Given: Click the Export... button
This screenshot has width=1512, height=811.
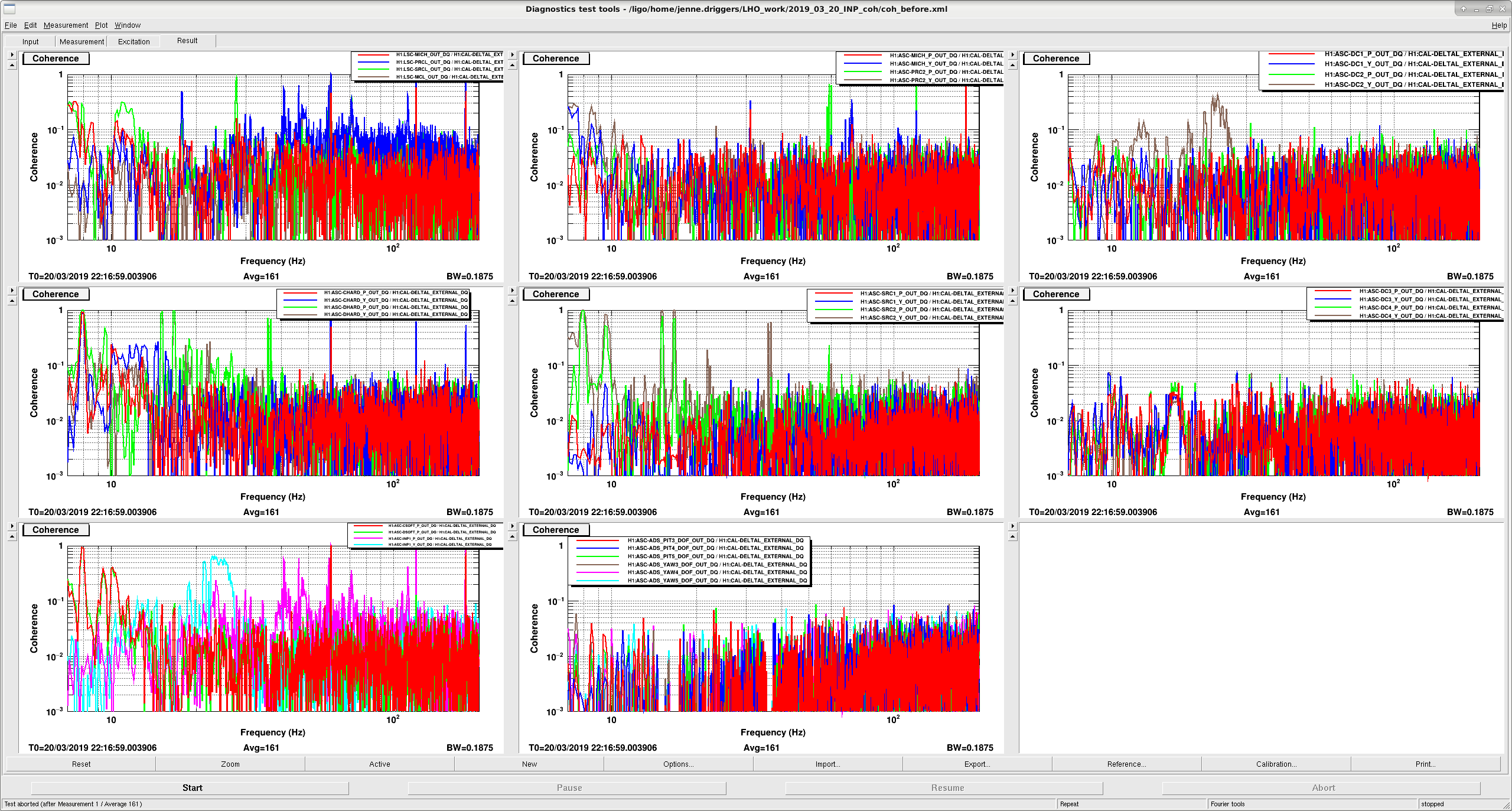Looking at the screenshot, I should (977, 764).
